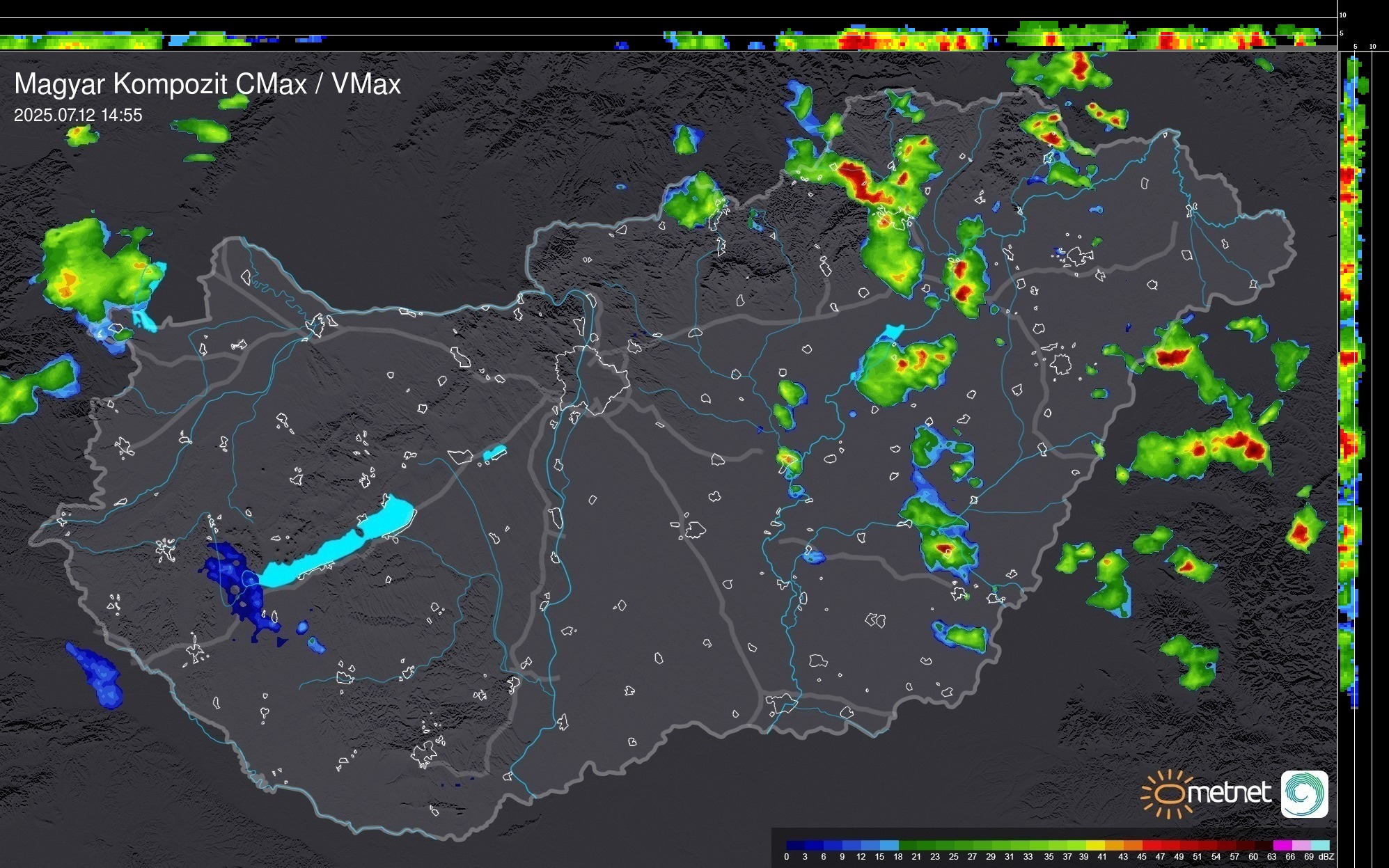The height and width of the screenshot is (868, 1389).
Task: Click the dBZ unit label in legend
Action: click(x=1326, y=857)
